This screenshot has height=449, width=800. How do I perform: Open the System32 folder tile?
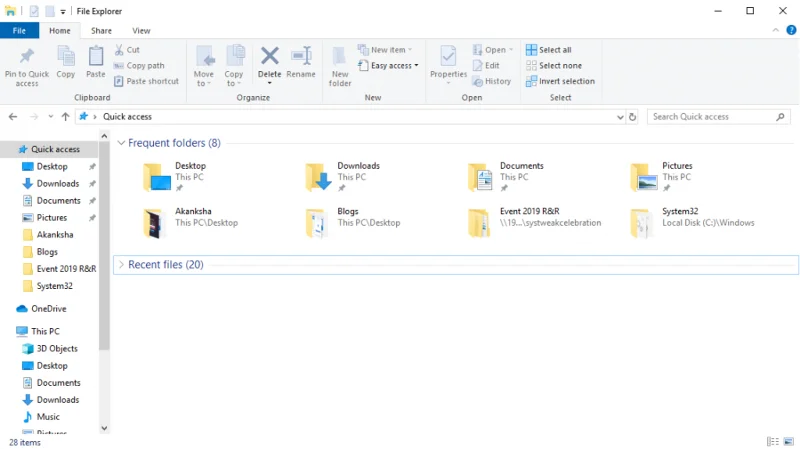coord(692,222)
